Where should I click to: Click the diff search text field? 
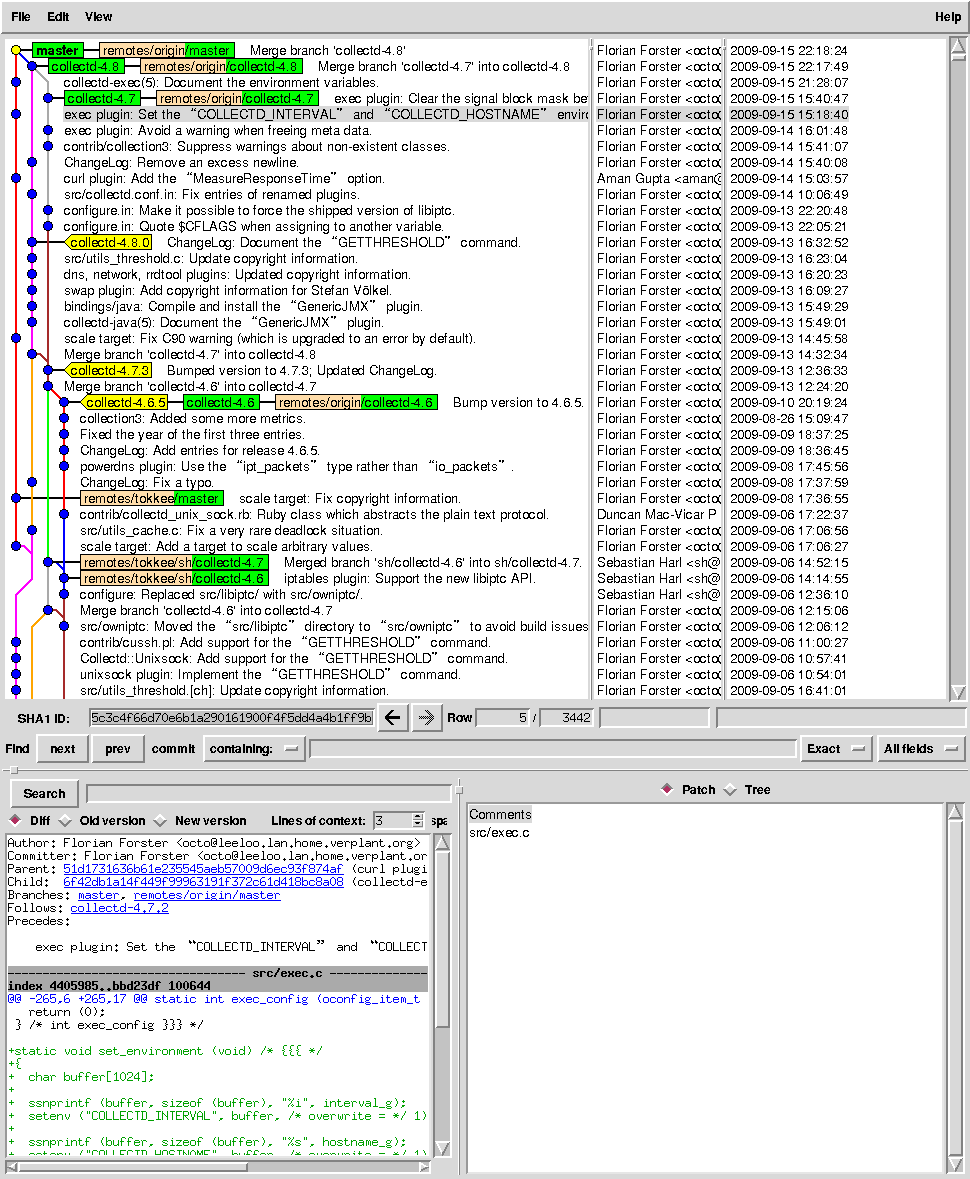[x=269, y=793]
